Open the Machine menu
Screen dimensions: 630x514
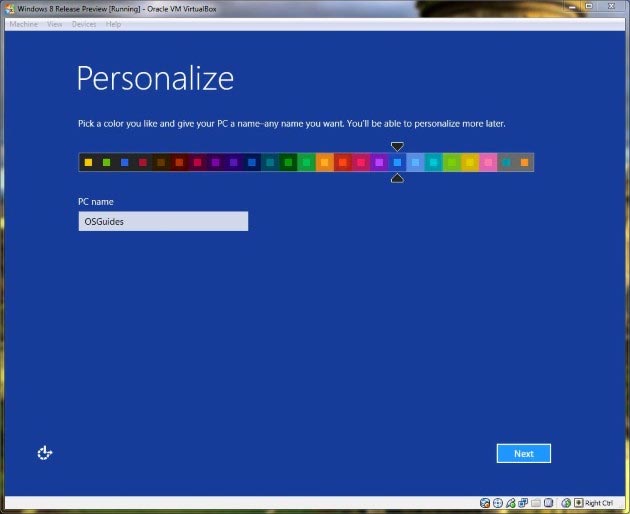[x=23, y=24]
